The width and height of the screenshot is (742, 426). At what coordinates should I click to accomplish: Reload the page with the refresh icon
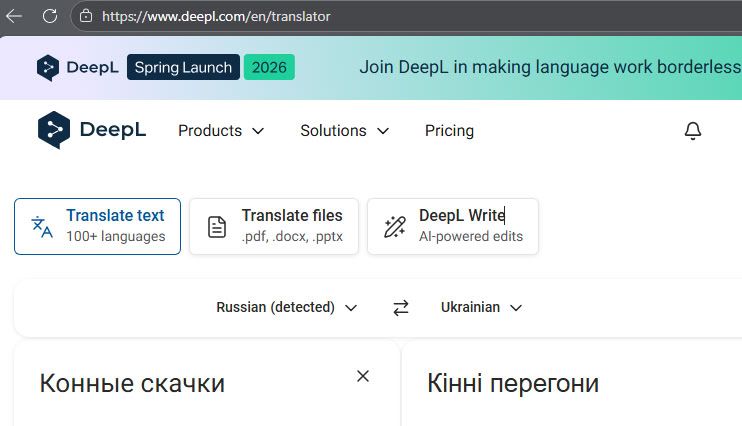click(50, 16)
